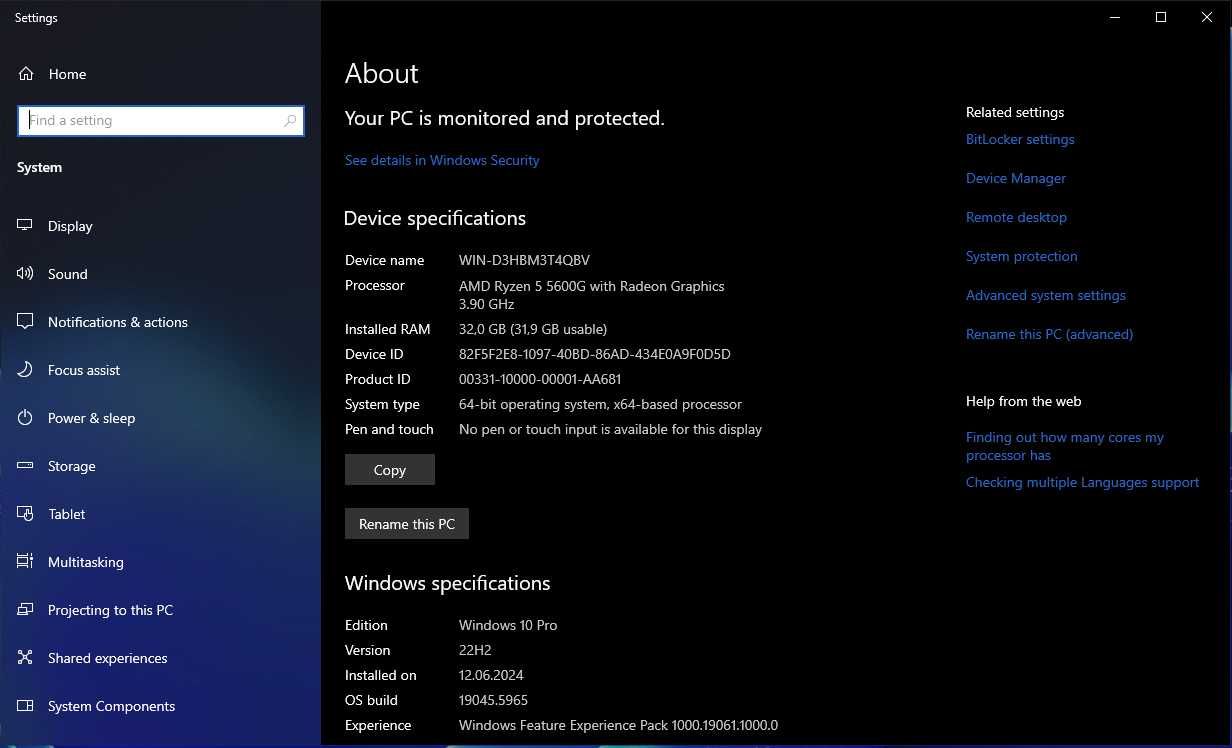
Task: Focus the Find a setting search box
Action: point(161,121)
